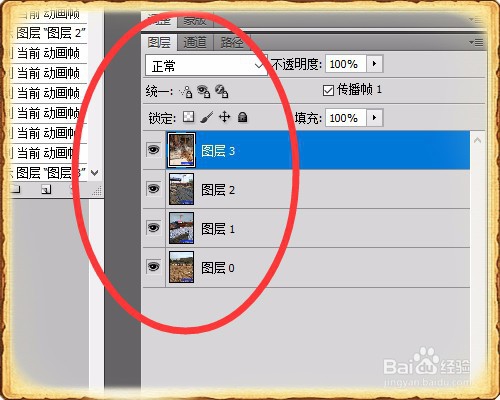Click the 填充 label

tap(308, 118)
